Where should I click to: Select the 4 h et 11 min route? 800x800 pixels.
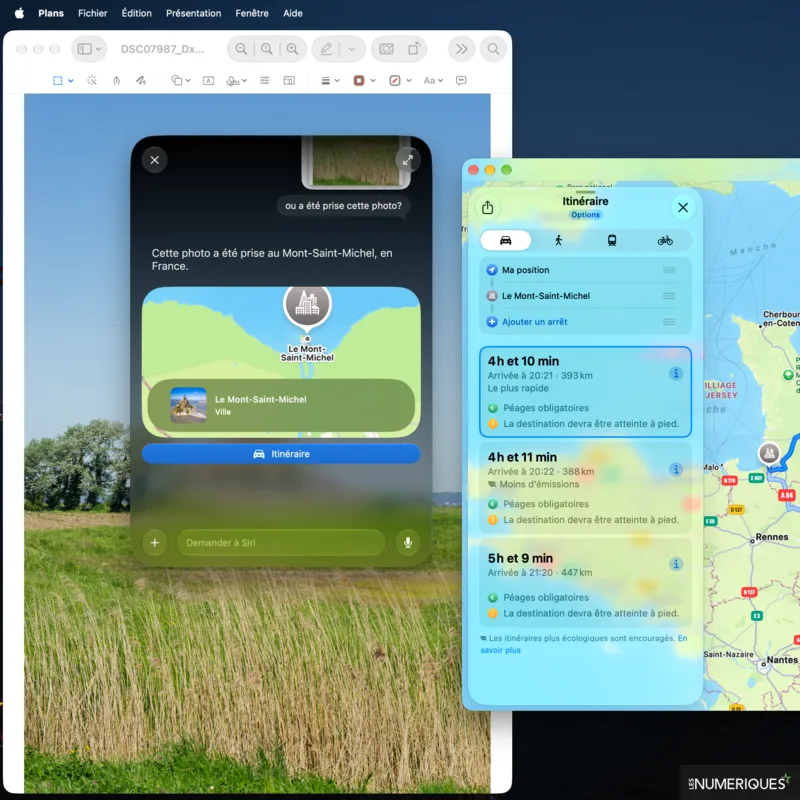585,488
